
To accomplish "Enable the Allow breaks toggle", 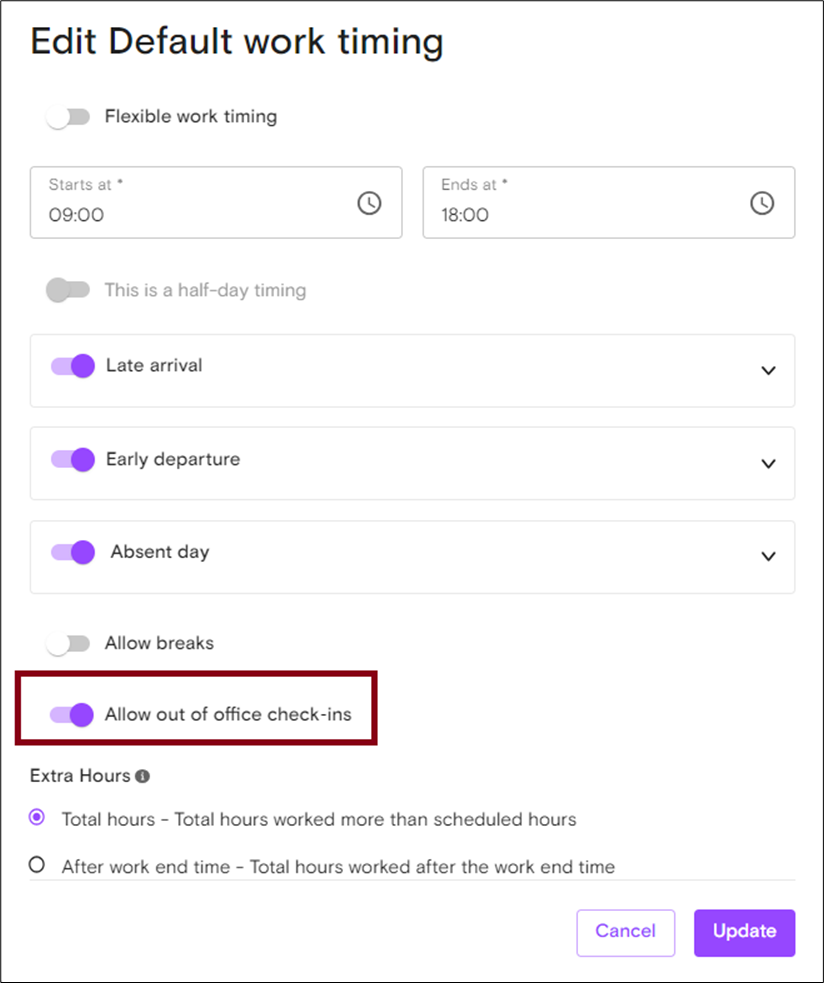I will [x=68, y=644].
